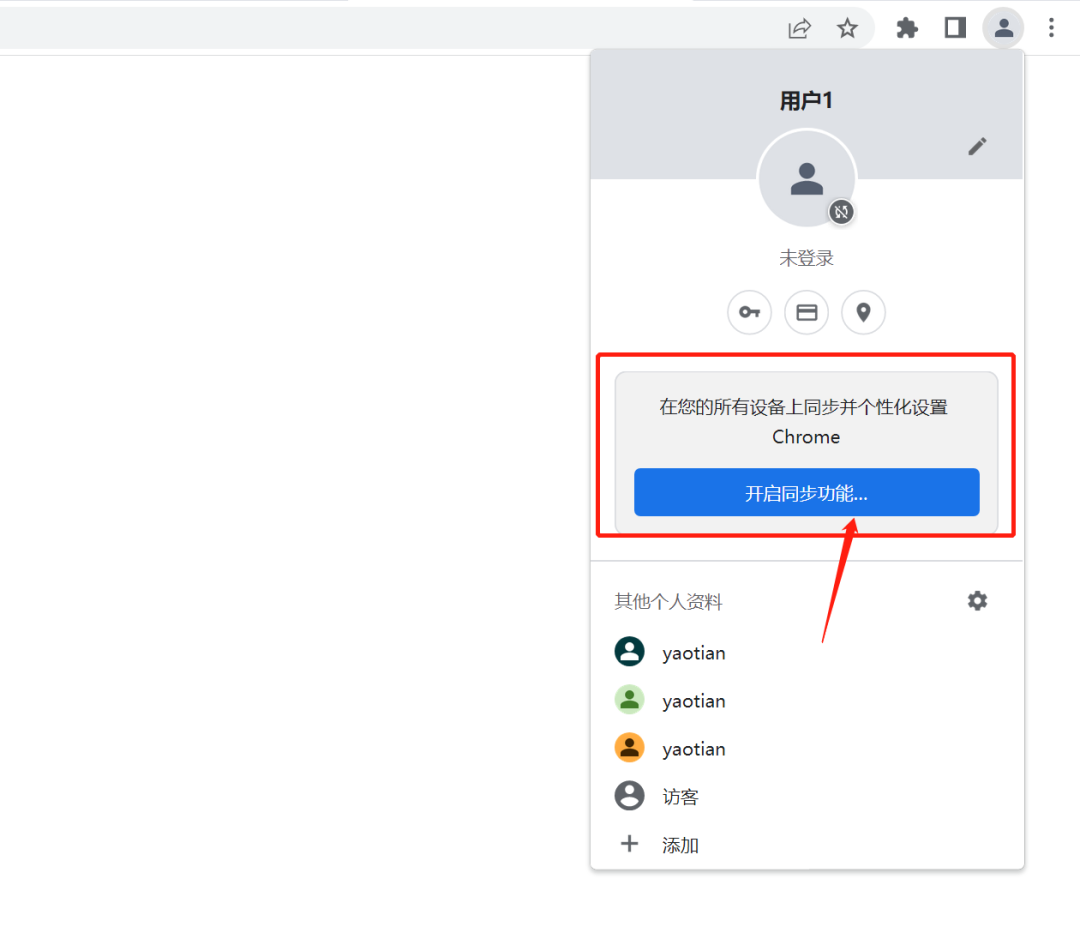The image size is (1080, 933).
Task: Click the 其他个人资料 section label
Action: 668,602
